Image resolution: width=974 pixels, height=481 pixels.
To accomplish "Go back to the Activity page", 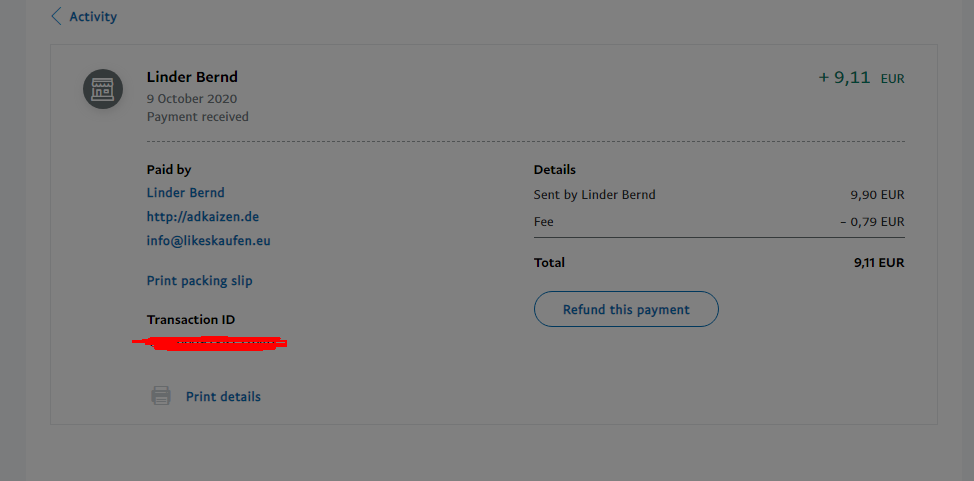I will click(92, 17).
